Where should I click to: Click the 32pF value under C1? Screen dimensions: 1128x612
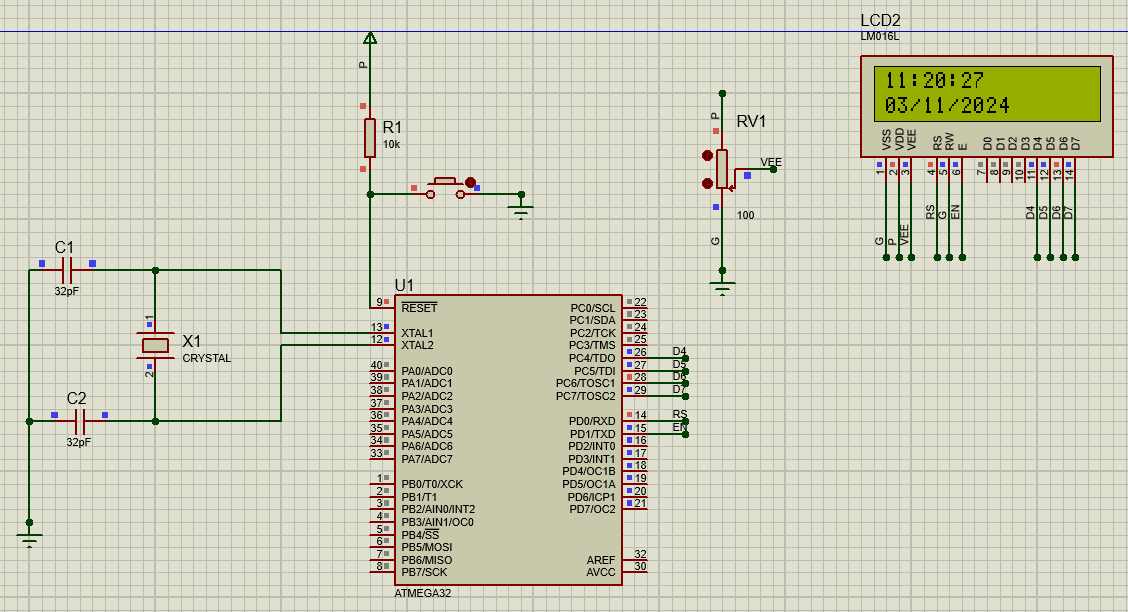point(67,291)
